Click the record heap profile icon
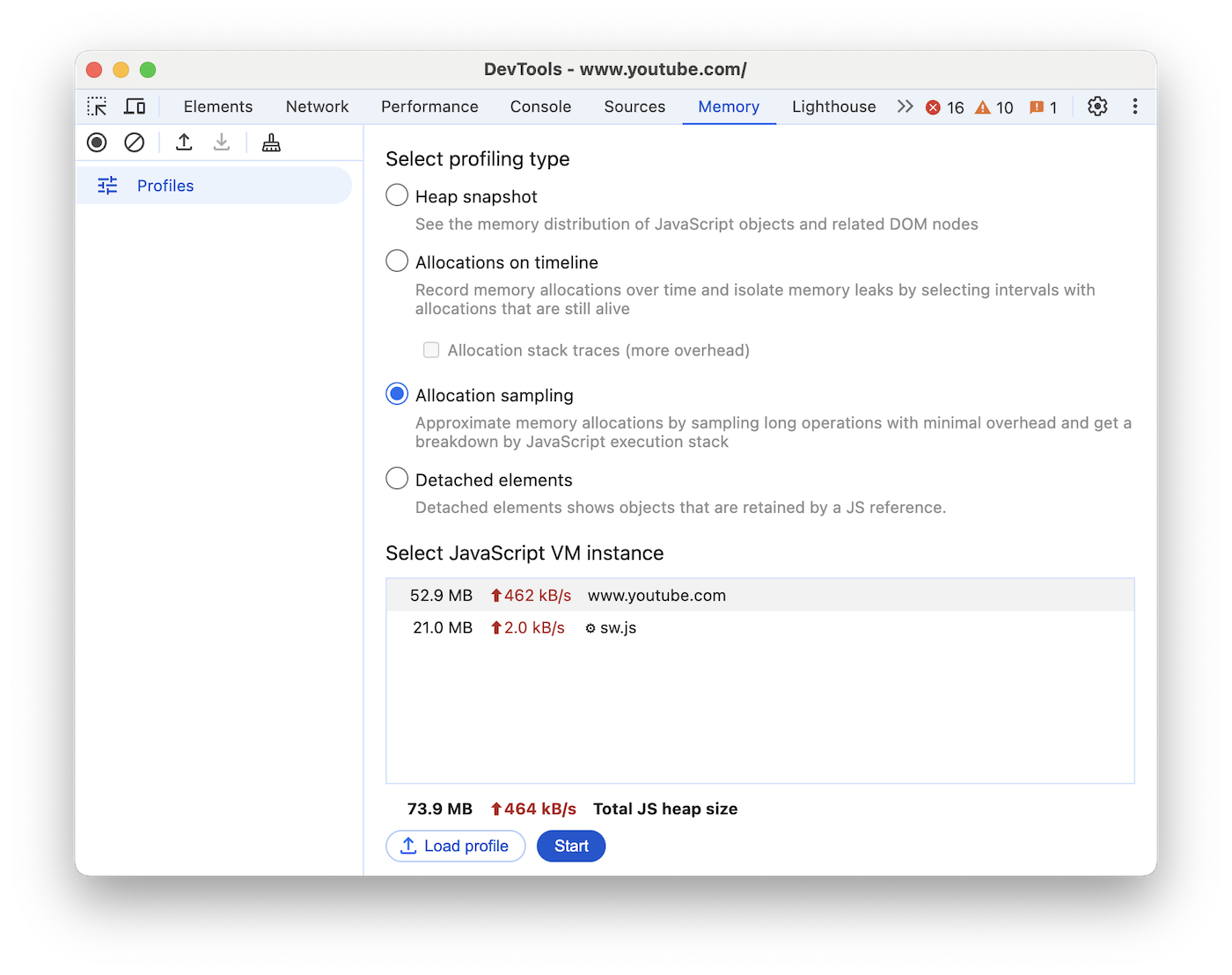The height and width of the screenshot is (975, 1232). point(97,142)
